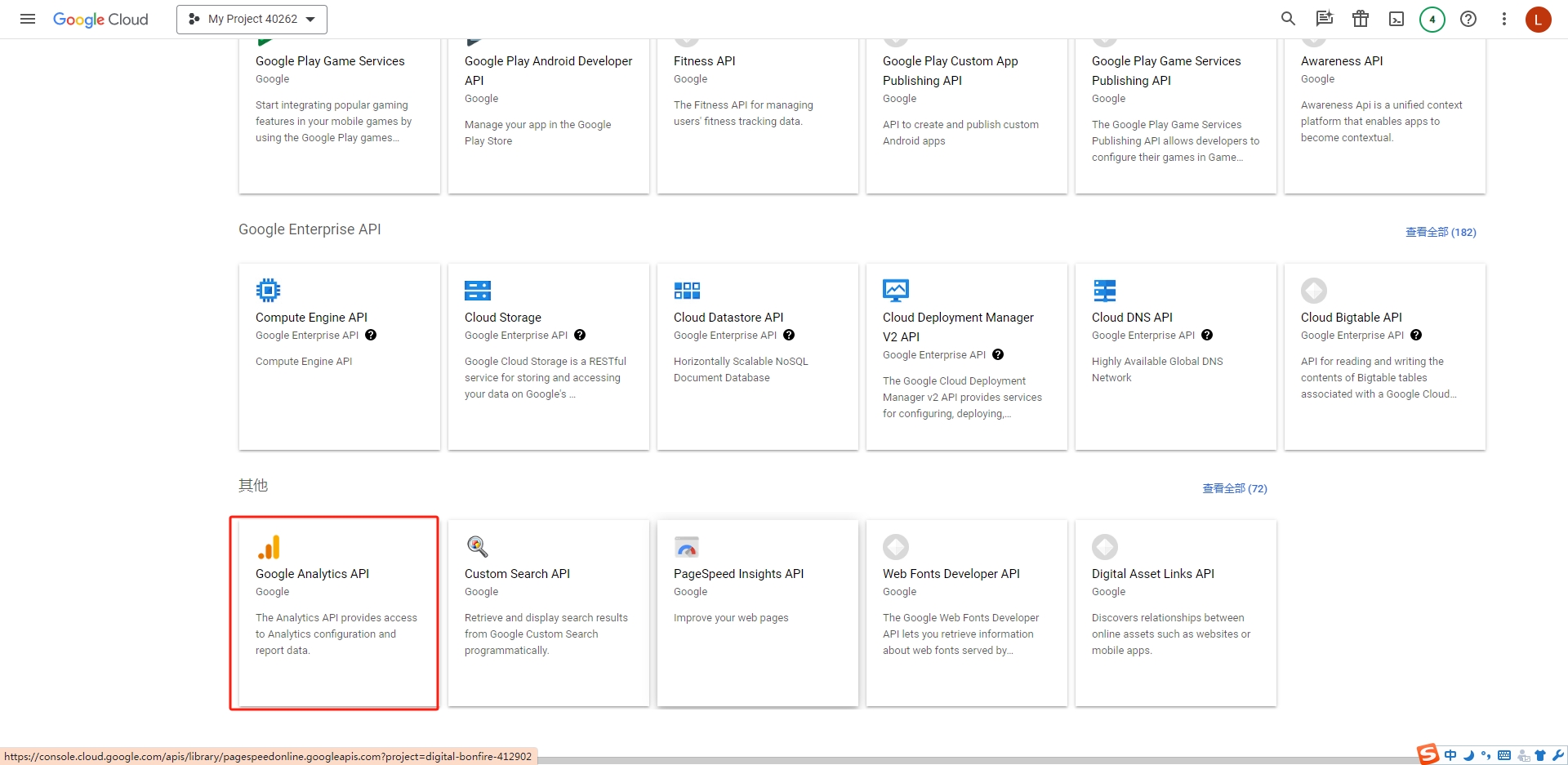Click the Cloud Deployment Manager monitor icon
Screen dimensions: 1568x765
pos(896,290)
